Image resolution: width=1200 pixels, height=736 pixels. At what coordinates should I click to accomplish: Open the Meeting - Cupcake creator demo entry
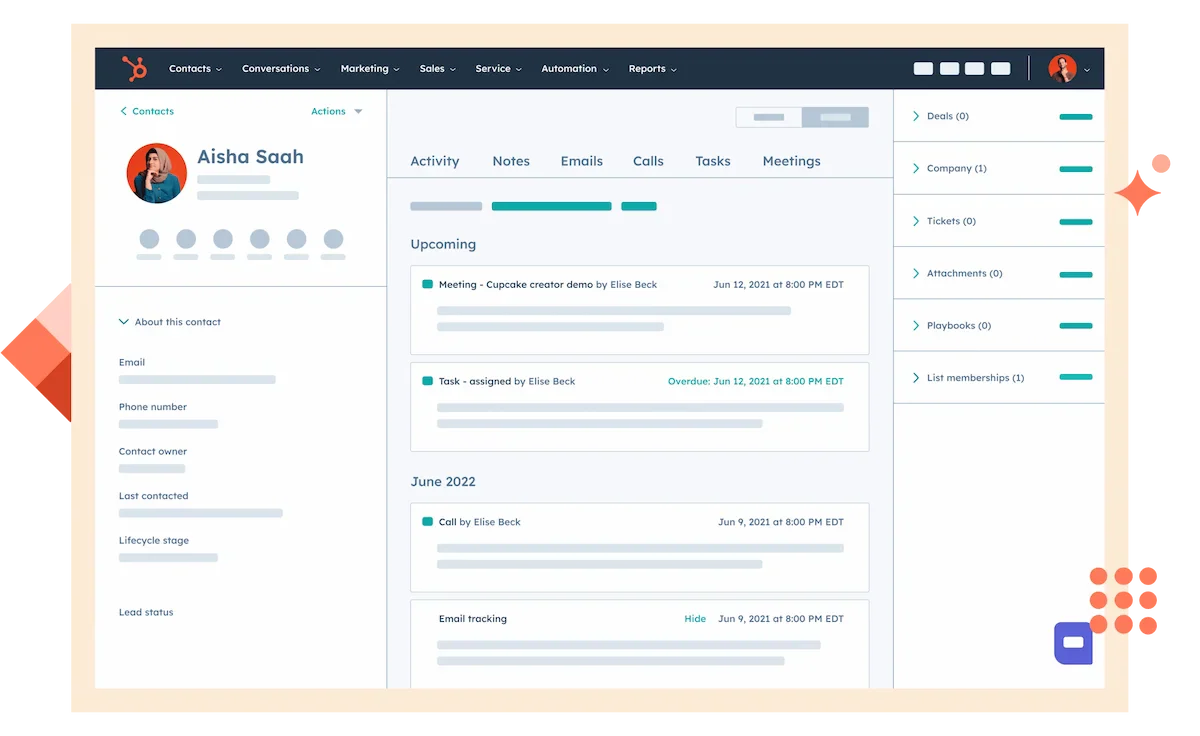640,310
